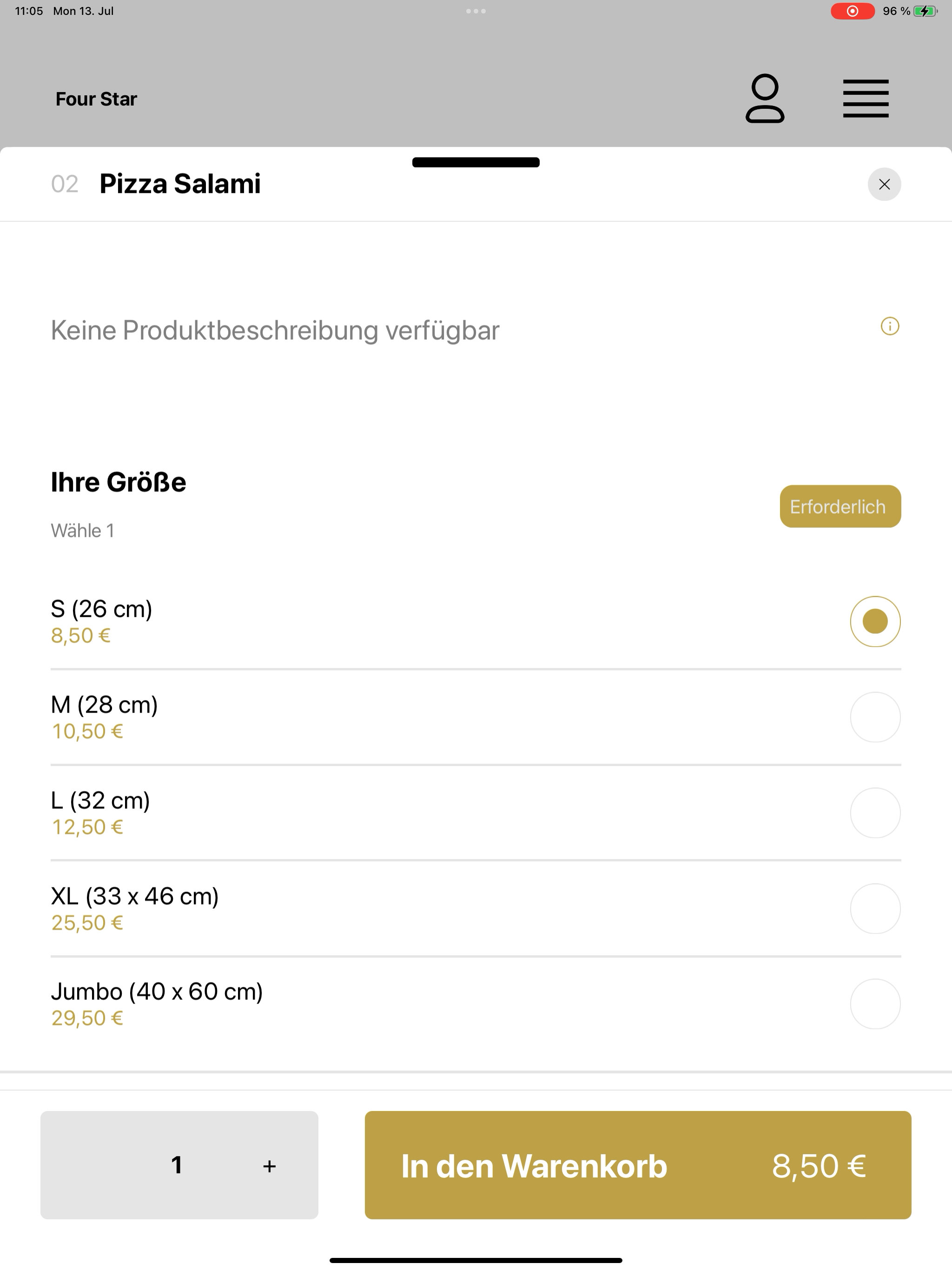Tap the Pizza Salami title

click(180, 184)
